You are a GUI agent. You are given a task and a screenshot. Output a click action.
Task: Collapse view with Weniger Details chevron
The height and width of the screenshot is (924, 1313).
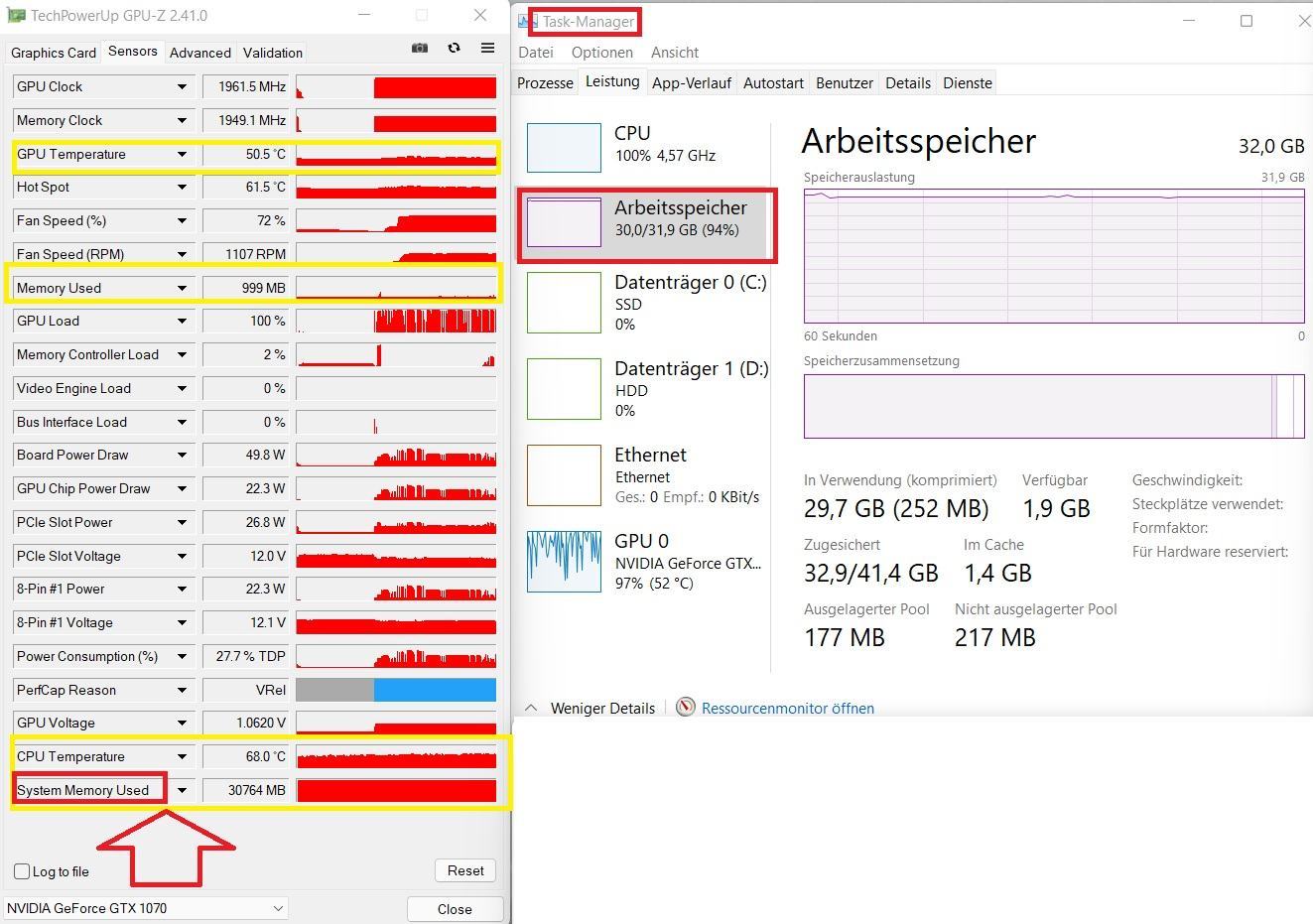point(531,708)
